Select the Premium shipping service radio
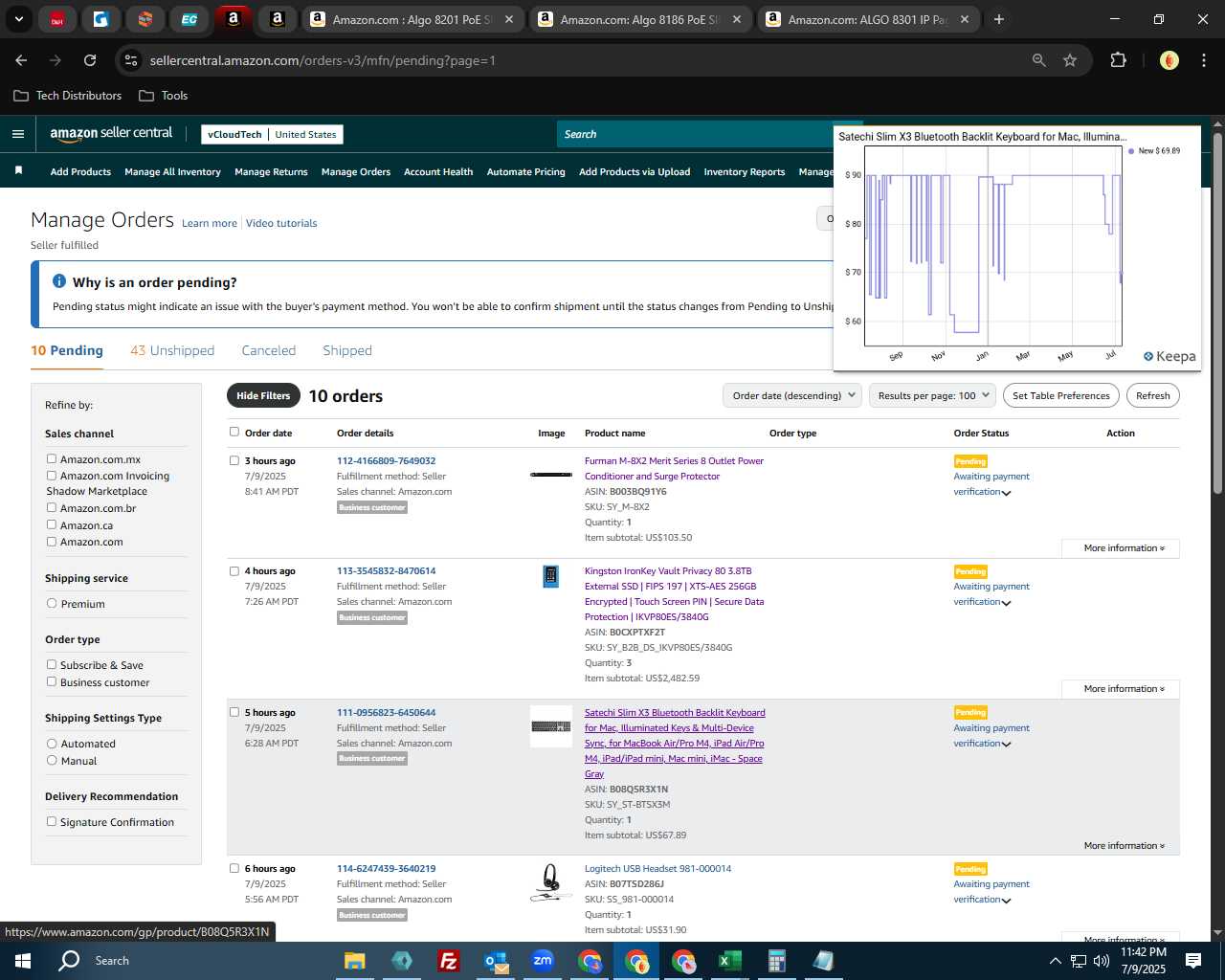Viewport: 1225px width, 980px height. click(52, 603)
